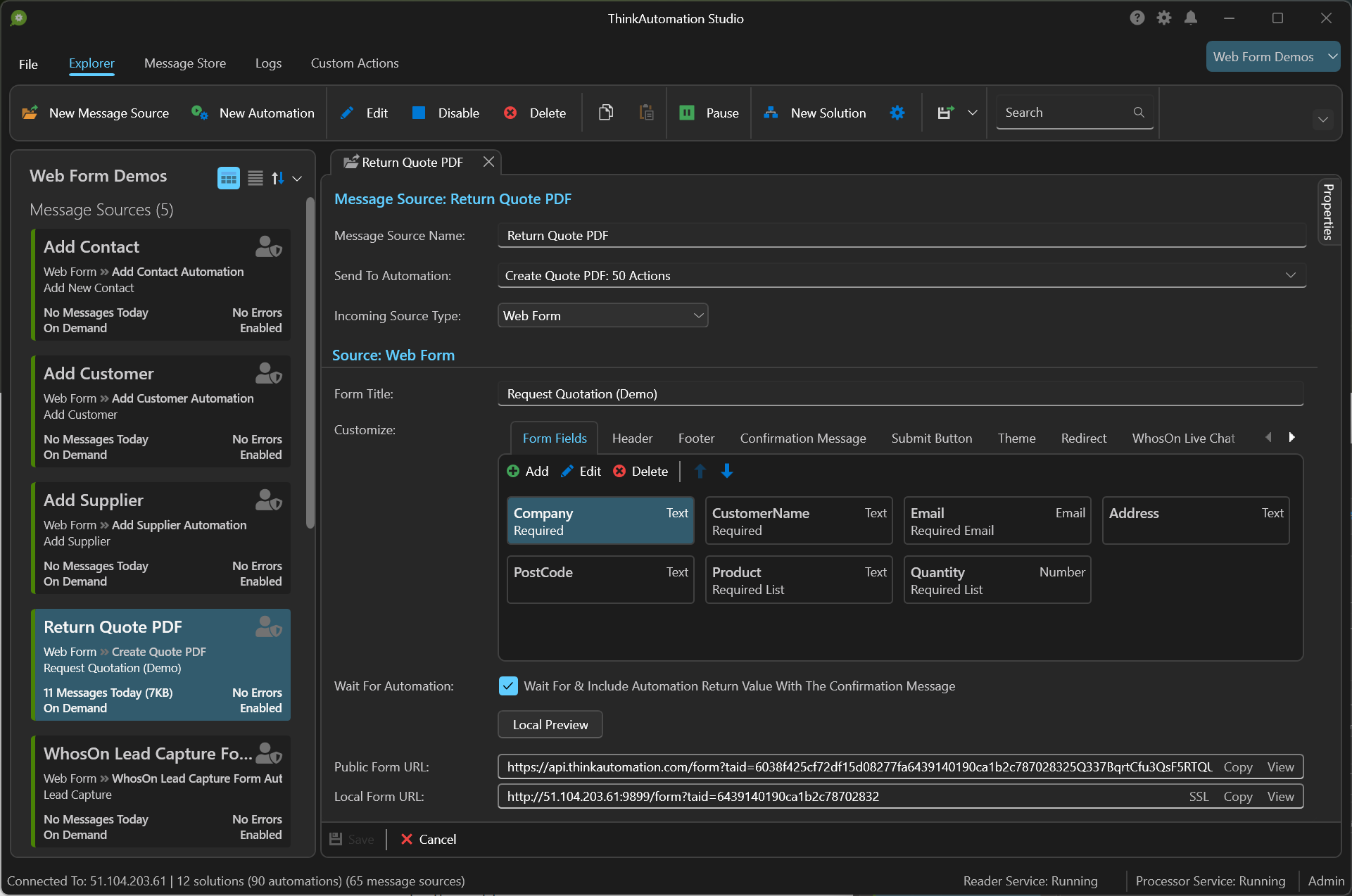
Task: Click the copy icon in toolbar
Action: click(x=605, y=113)
